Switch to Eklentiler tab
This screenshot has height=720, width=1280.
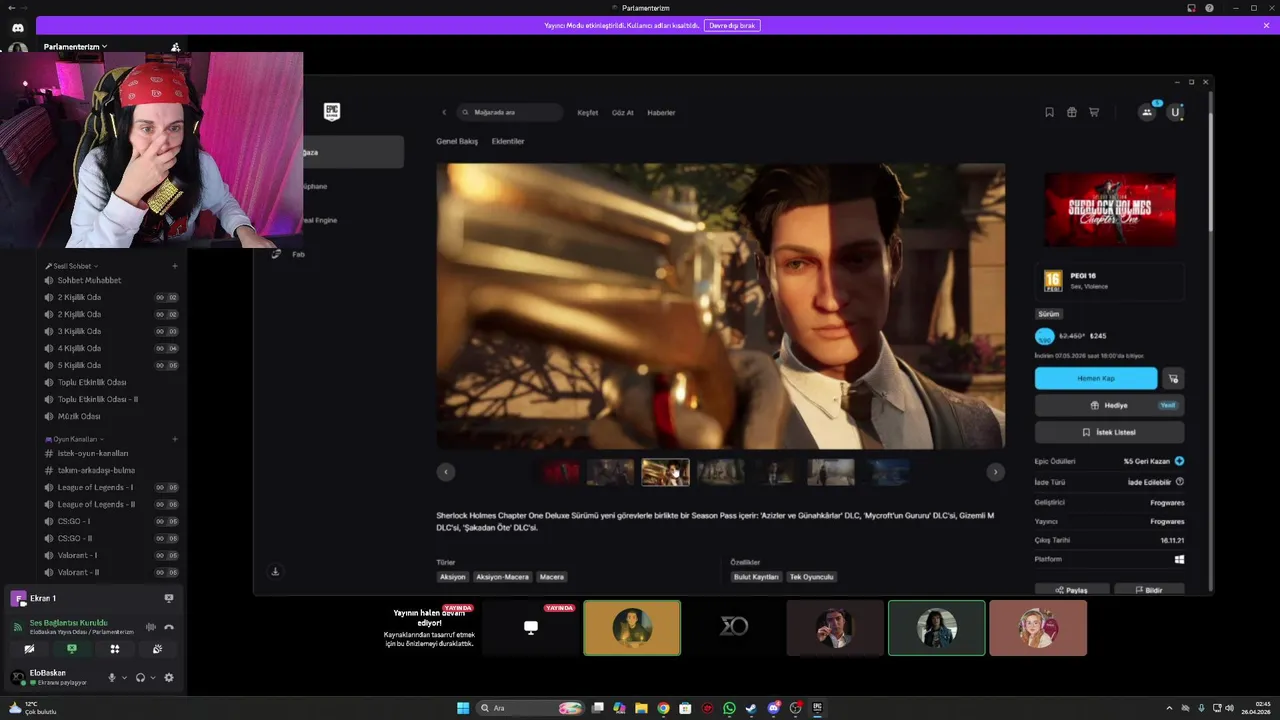508,141
